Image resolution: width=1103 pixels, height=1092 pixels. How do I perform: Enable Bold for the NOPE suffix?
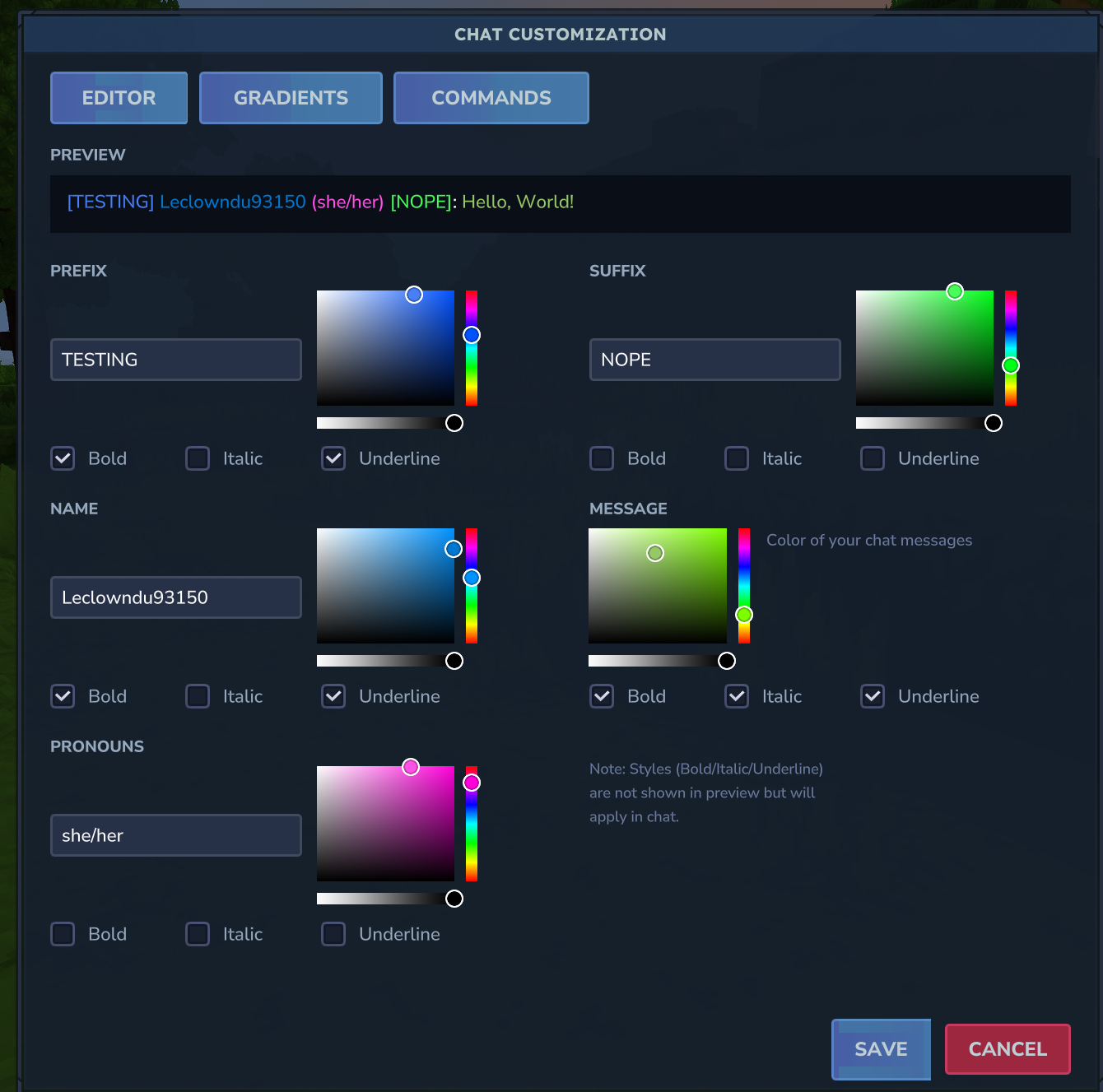click(602, 458)
